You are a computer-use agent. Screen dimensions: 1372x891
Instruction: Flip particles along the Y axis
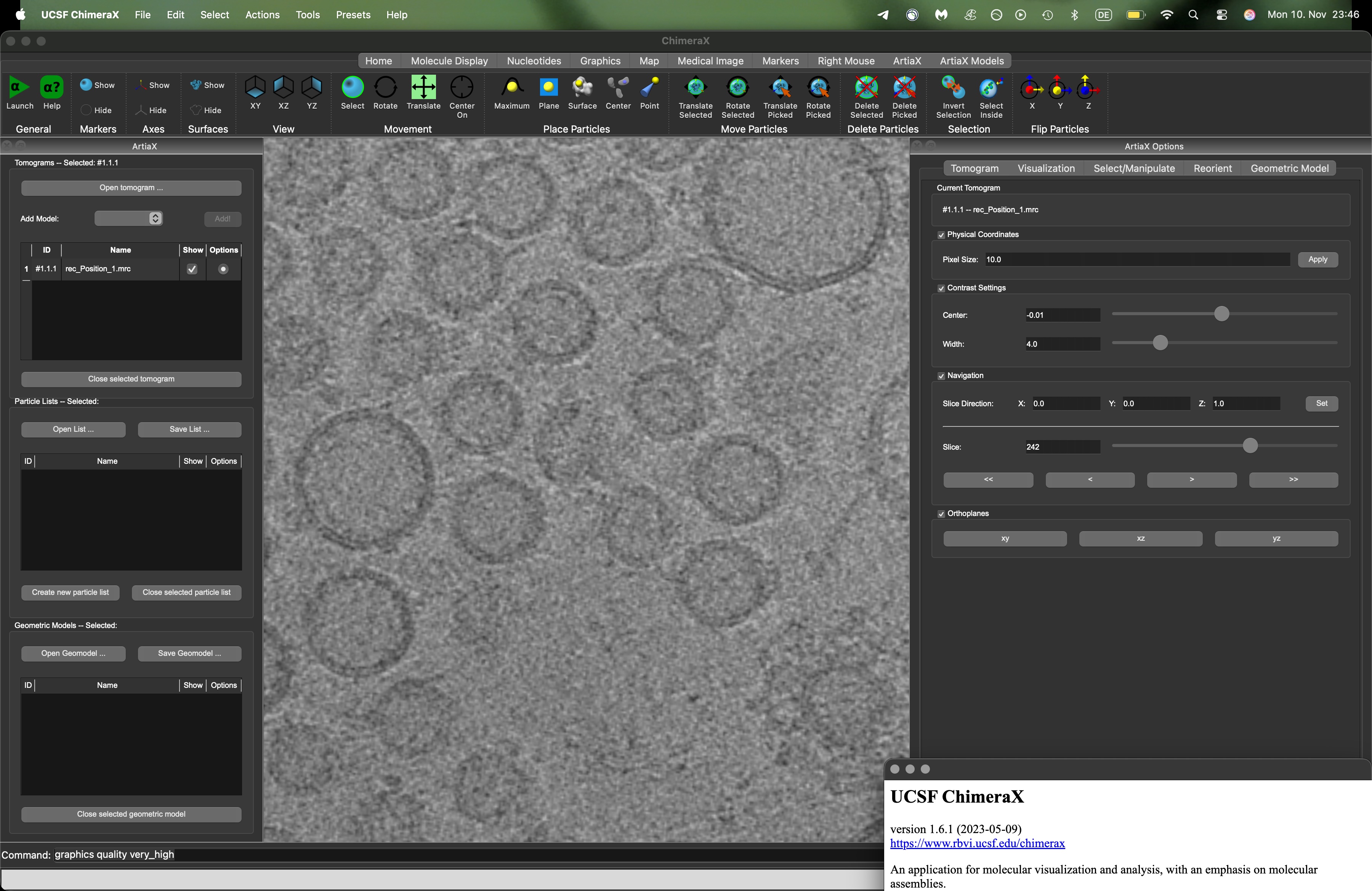[1059, 88]
